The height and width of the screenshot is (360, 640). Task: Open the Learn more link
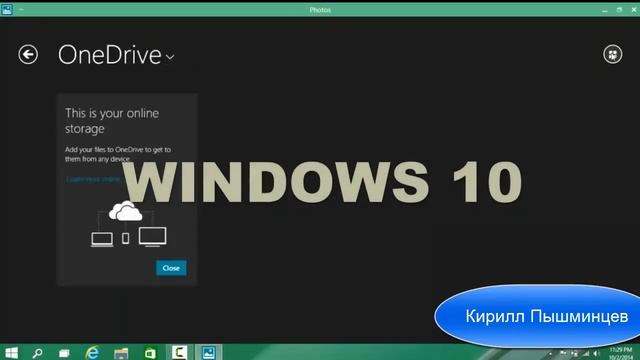tap(93, 179)
